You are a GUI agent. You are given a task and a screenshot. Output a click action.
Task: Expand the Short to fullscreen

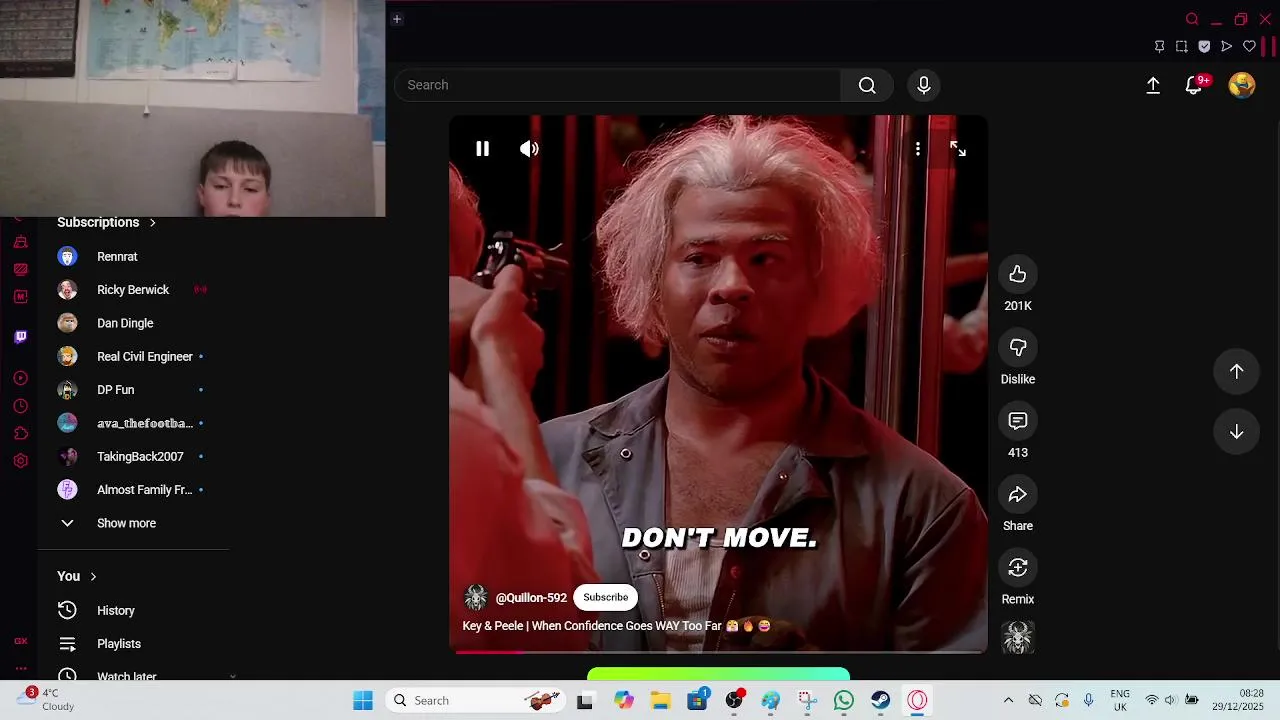click(x=958, y=149)
